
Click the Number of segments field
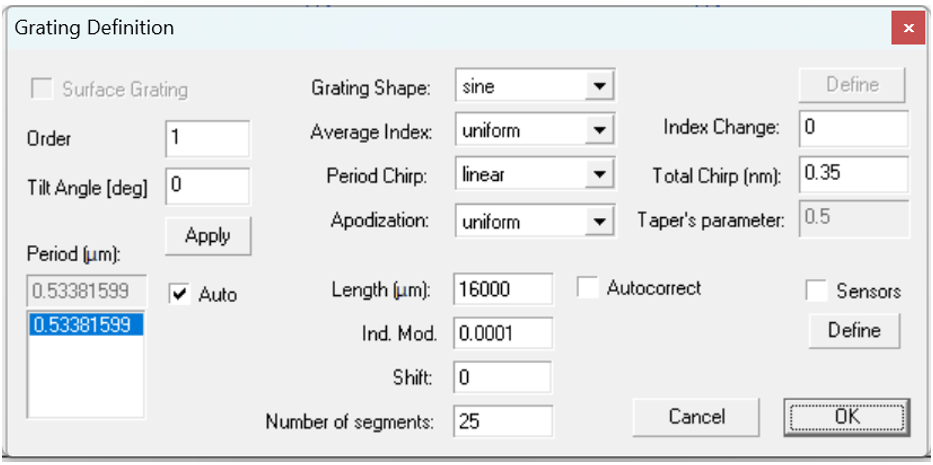point(502,421)
